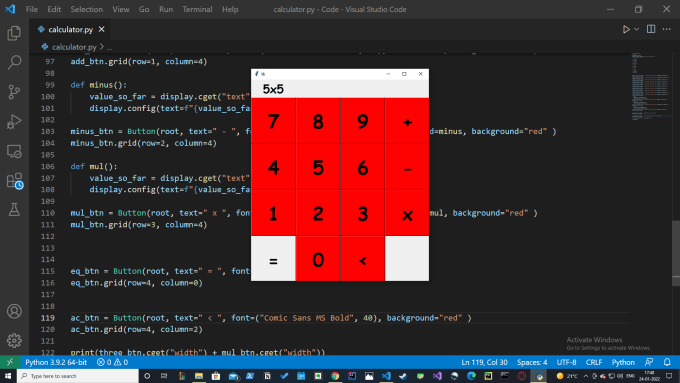Open the Edit menu
680x383 pixels.
coord(54,9)
